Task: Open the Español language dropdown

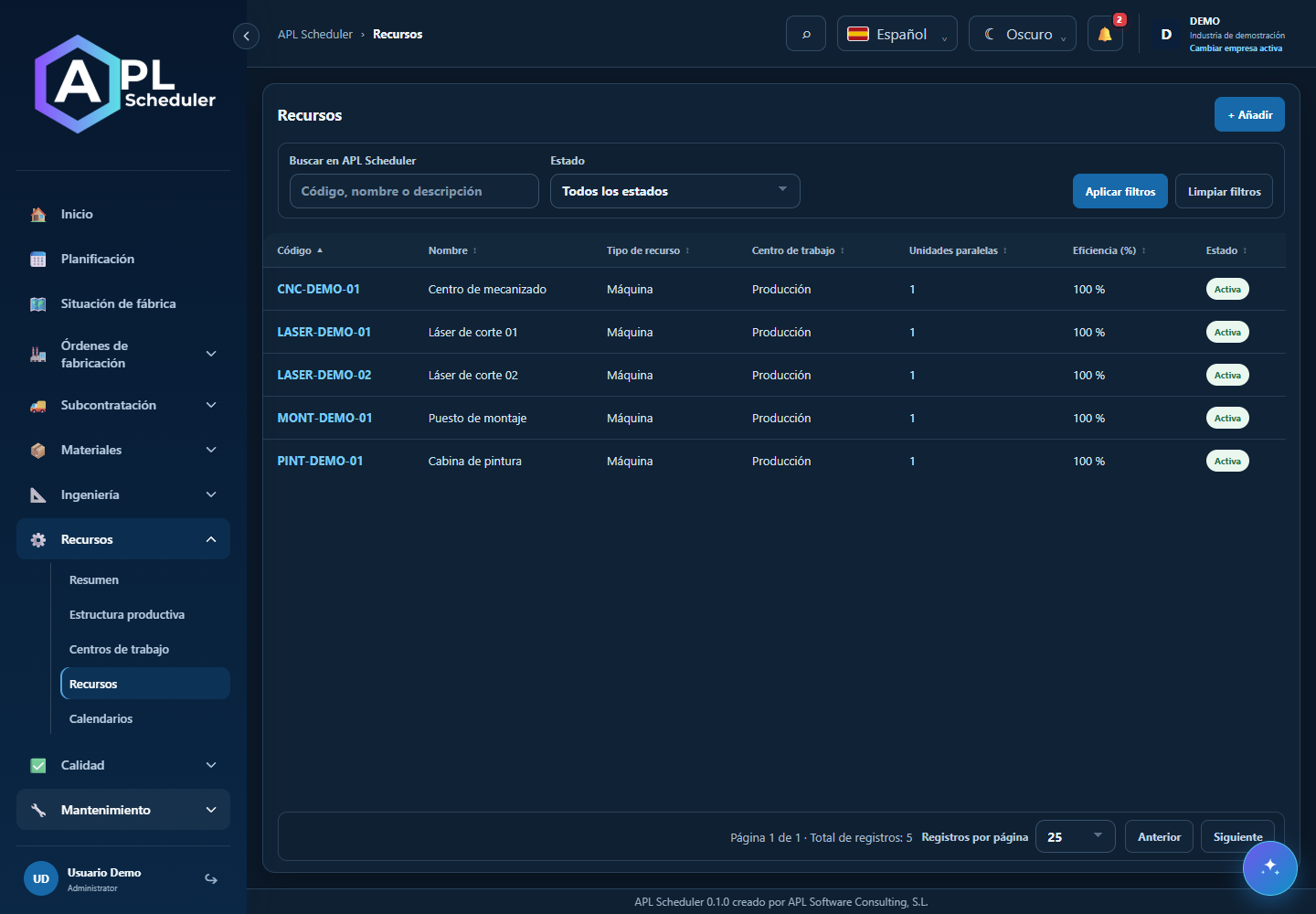Action: coord(897,34)
